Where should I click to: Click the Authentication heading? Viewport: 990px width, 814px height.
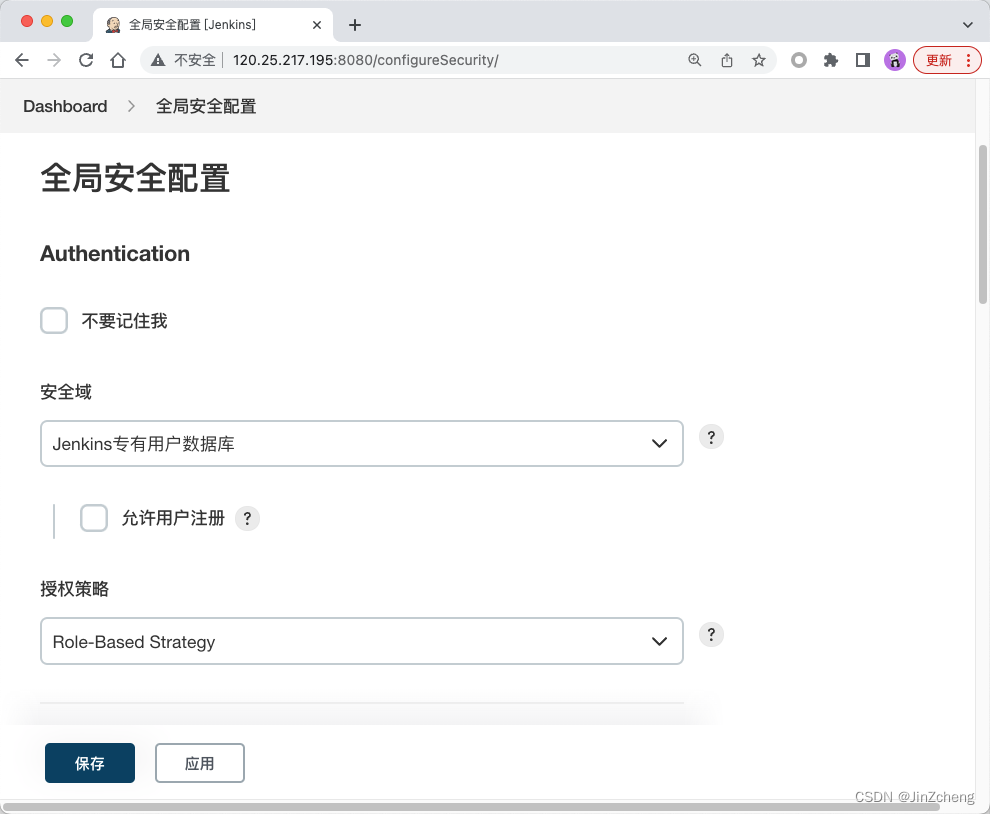(x=115, y=253)
